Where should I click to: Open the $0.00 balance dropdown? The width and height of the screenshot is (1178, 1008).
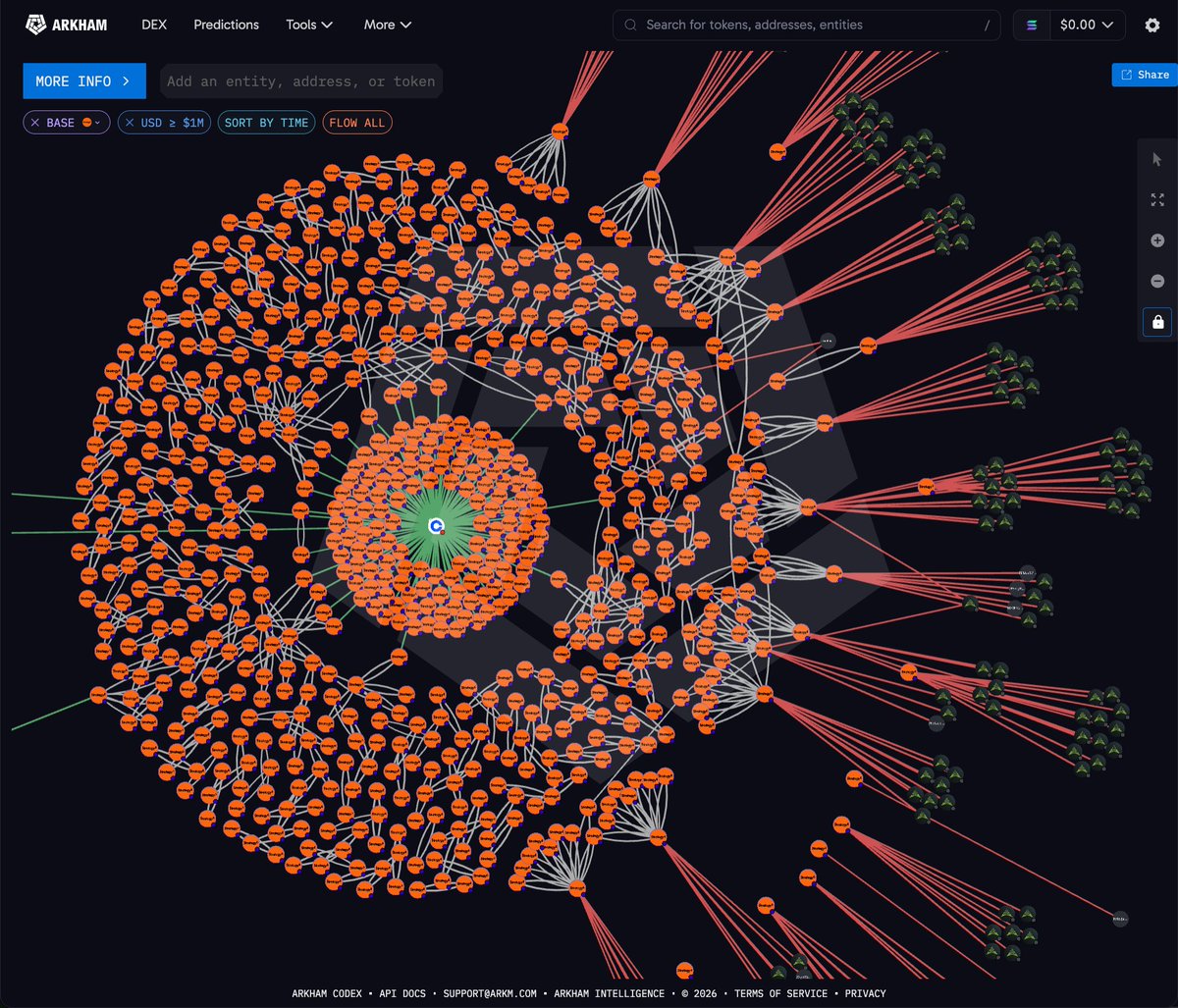click(x=1087, y=26)
